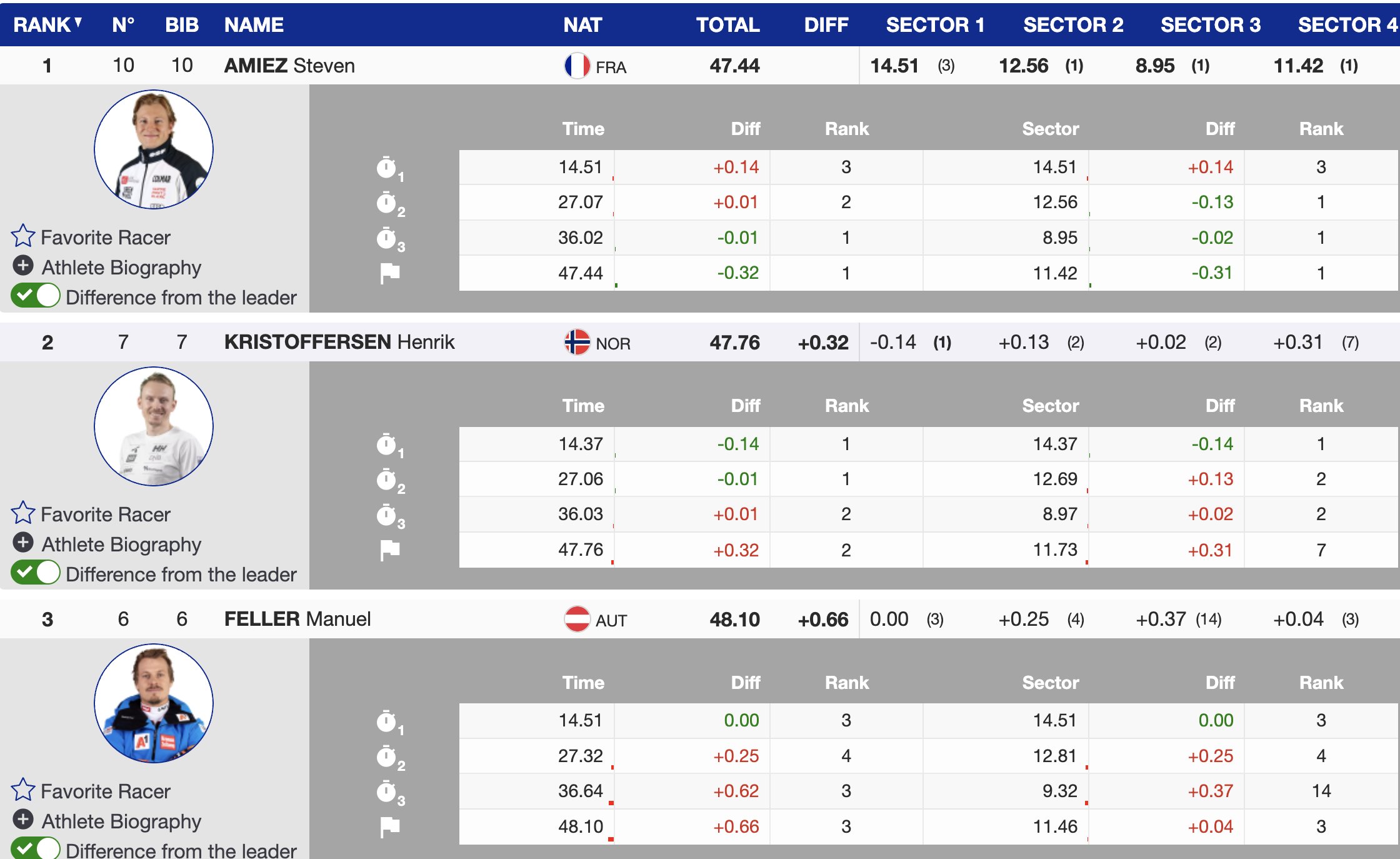Expand Athlete Biography for Amiez Steven
Image resolution: width=1400 pixels, height=859 pixels.
coord(23,266)
